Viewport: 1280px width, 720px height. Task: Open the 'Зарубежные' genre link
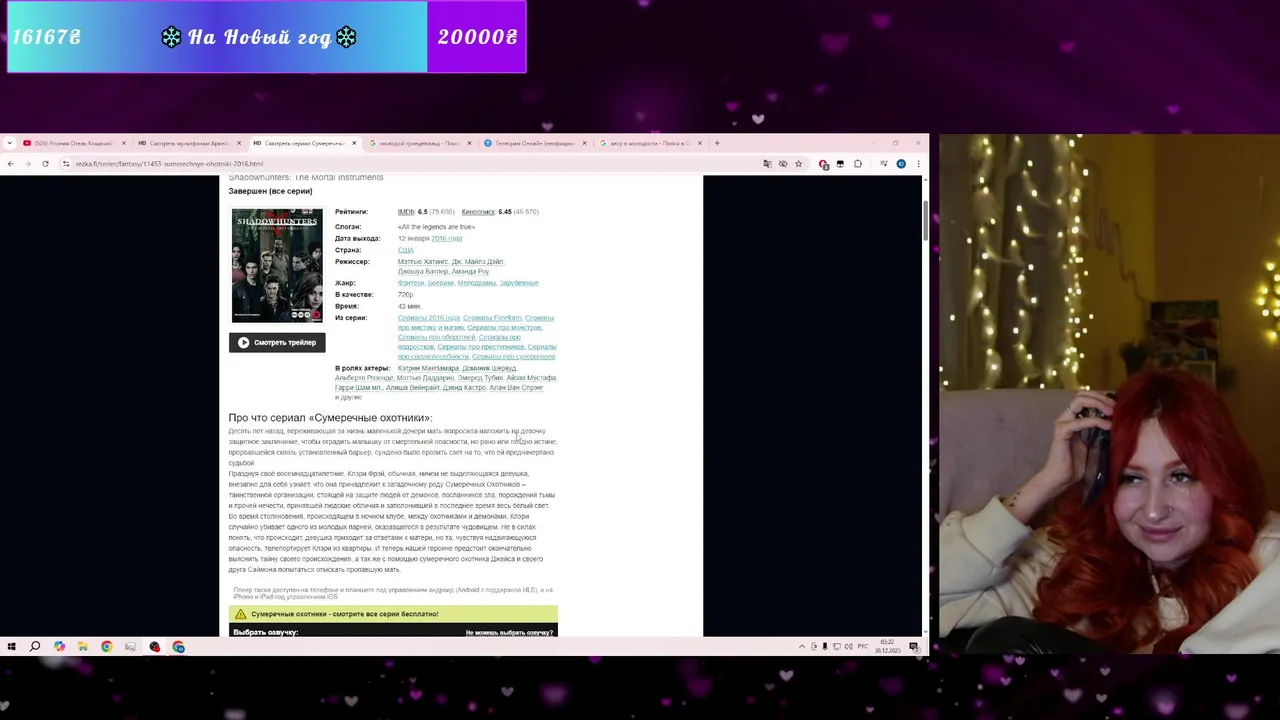[x=519, y=283]
